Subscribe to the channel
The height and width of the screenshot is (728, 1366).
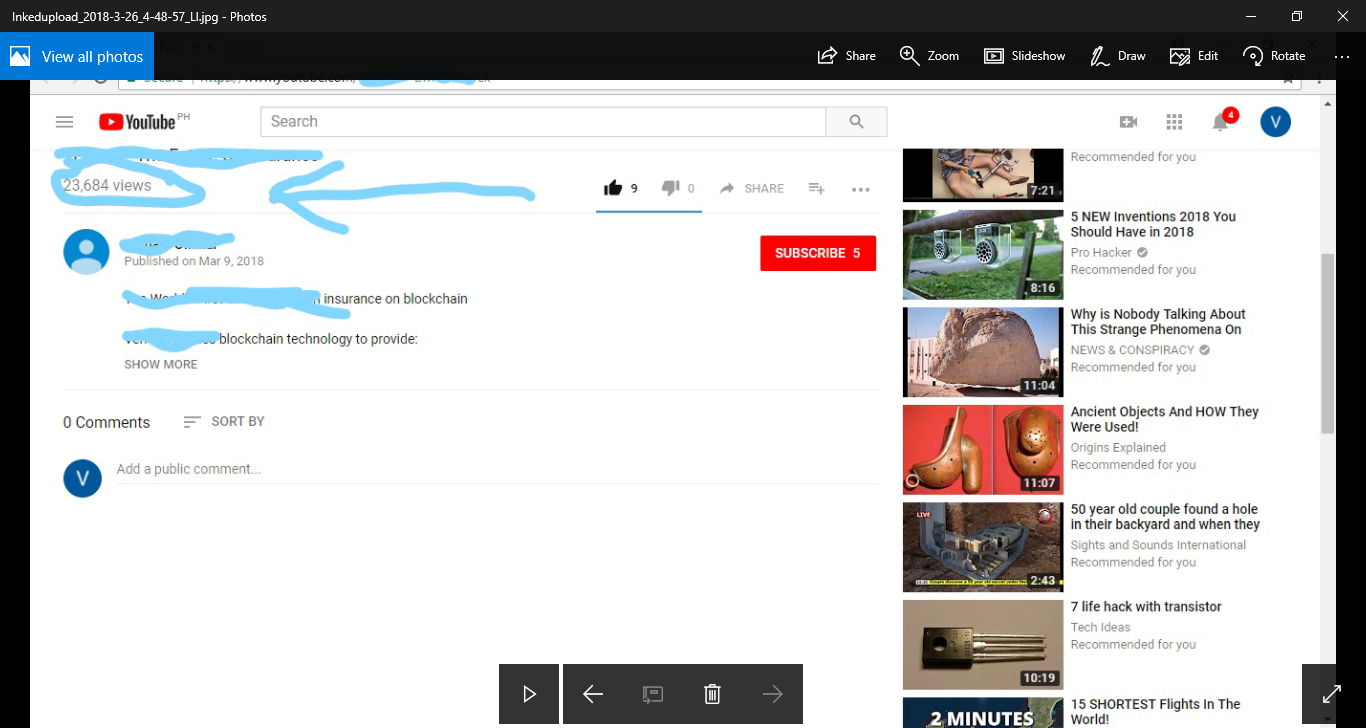(818, 253)
